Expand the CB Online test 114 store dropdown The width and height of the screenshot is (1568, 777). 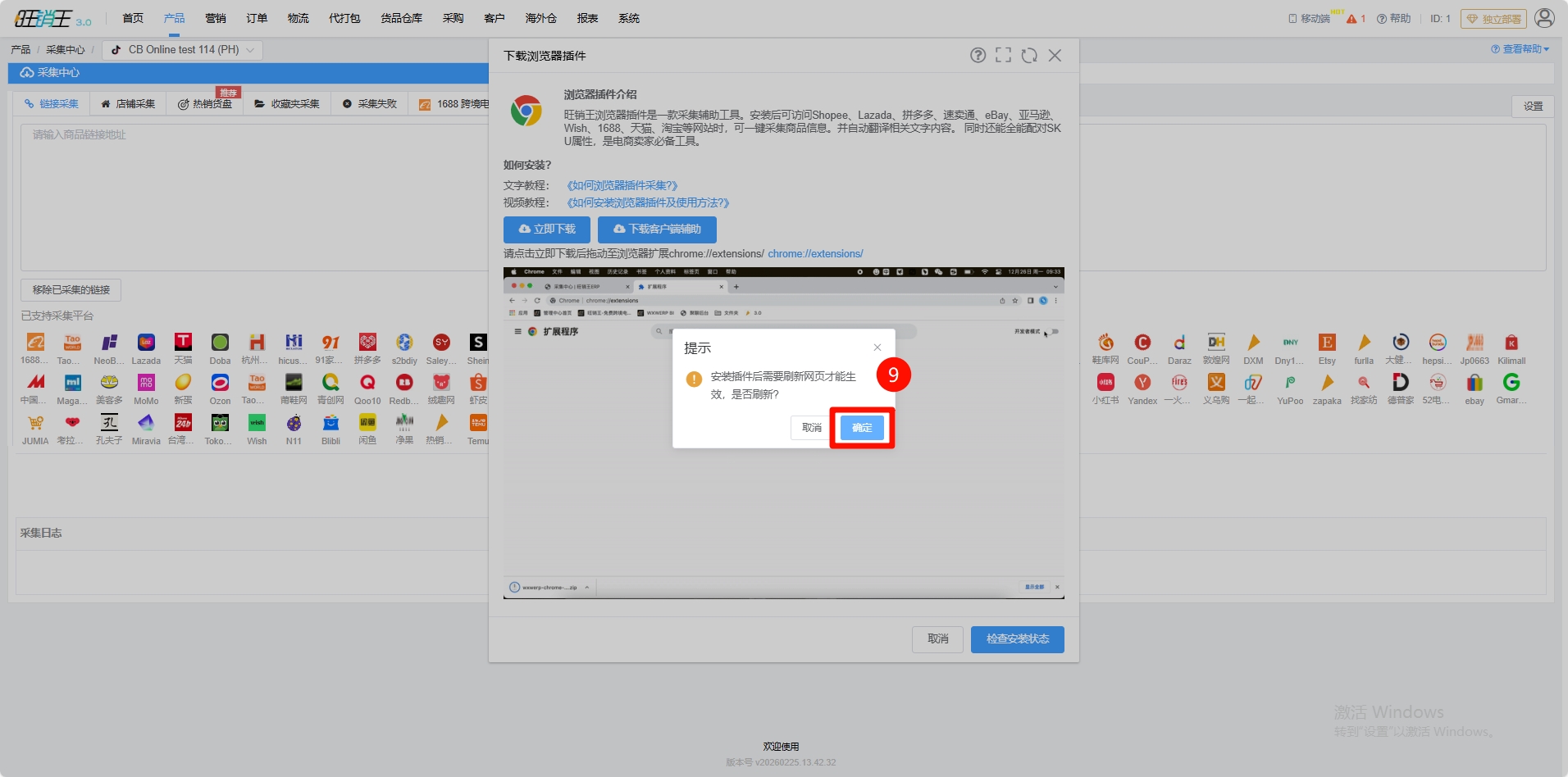pos(183,50)
